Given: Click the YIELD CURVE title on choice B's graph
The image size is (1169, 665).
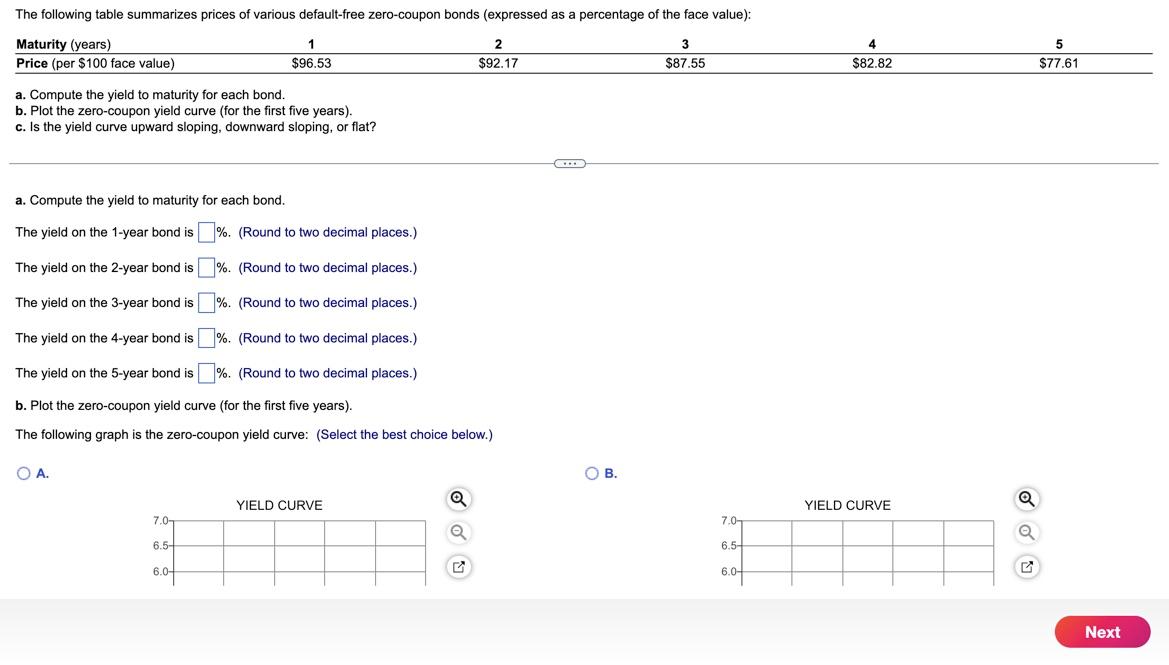Looking at the screenshot, I should click(x=846, y=505).
